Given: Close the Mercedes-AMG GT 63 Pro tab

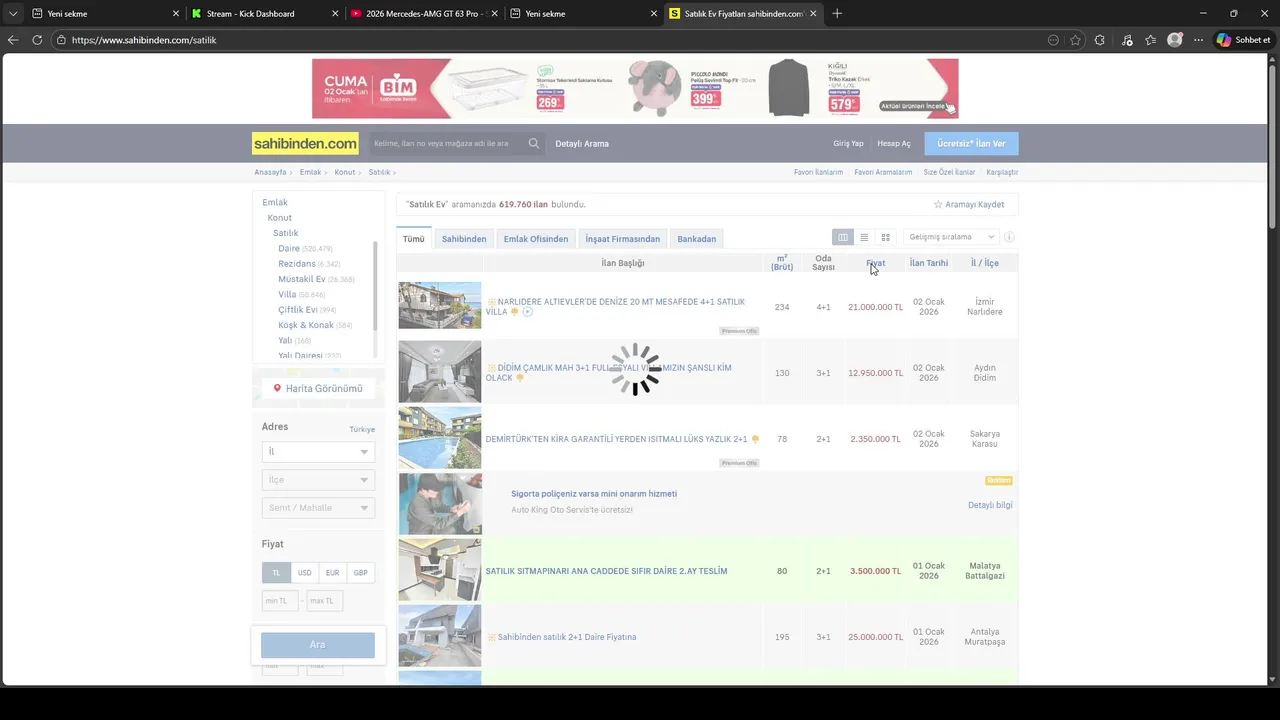Looking at the screenshot, I should tap(494, 14).
